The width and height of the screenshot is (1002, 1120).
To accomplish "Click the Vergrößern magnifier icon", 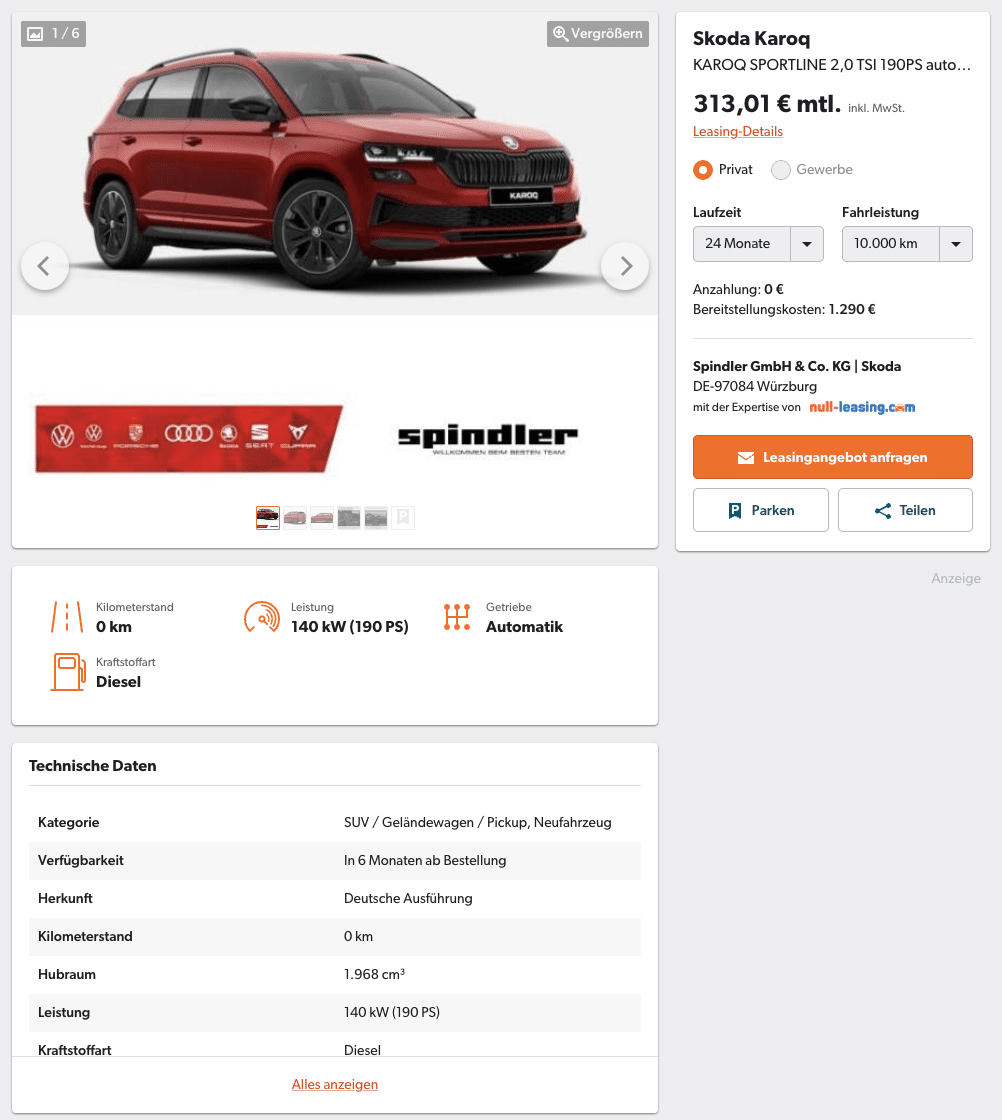I will [x=561, y=34].
